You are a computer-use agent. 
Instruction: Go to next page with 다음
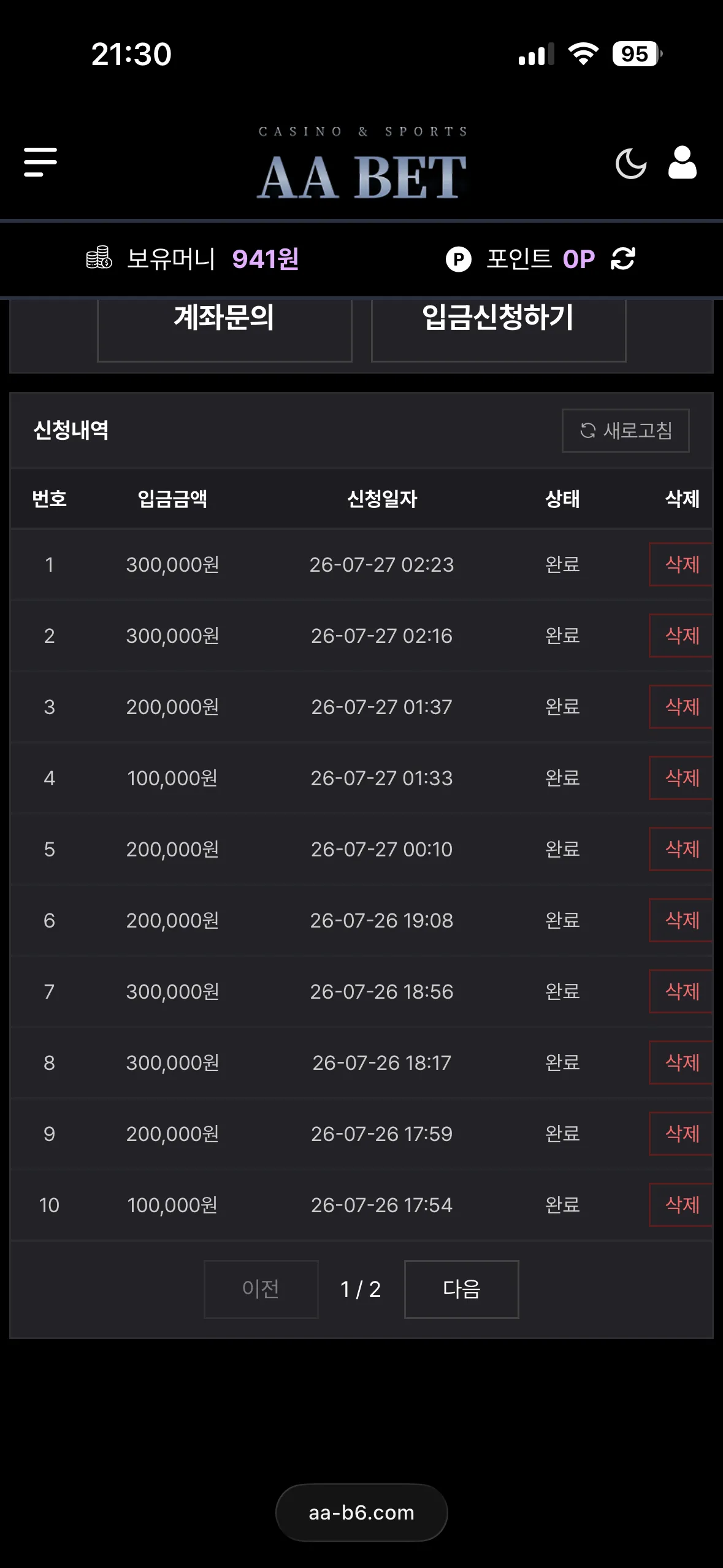pos(462,1289)
